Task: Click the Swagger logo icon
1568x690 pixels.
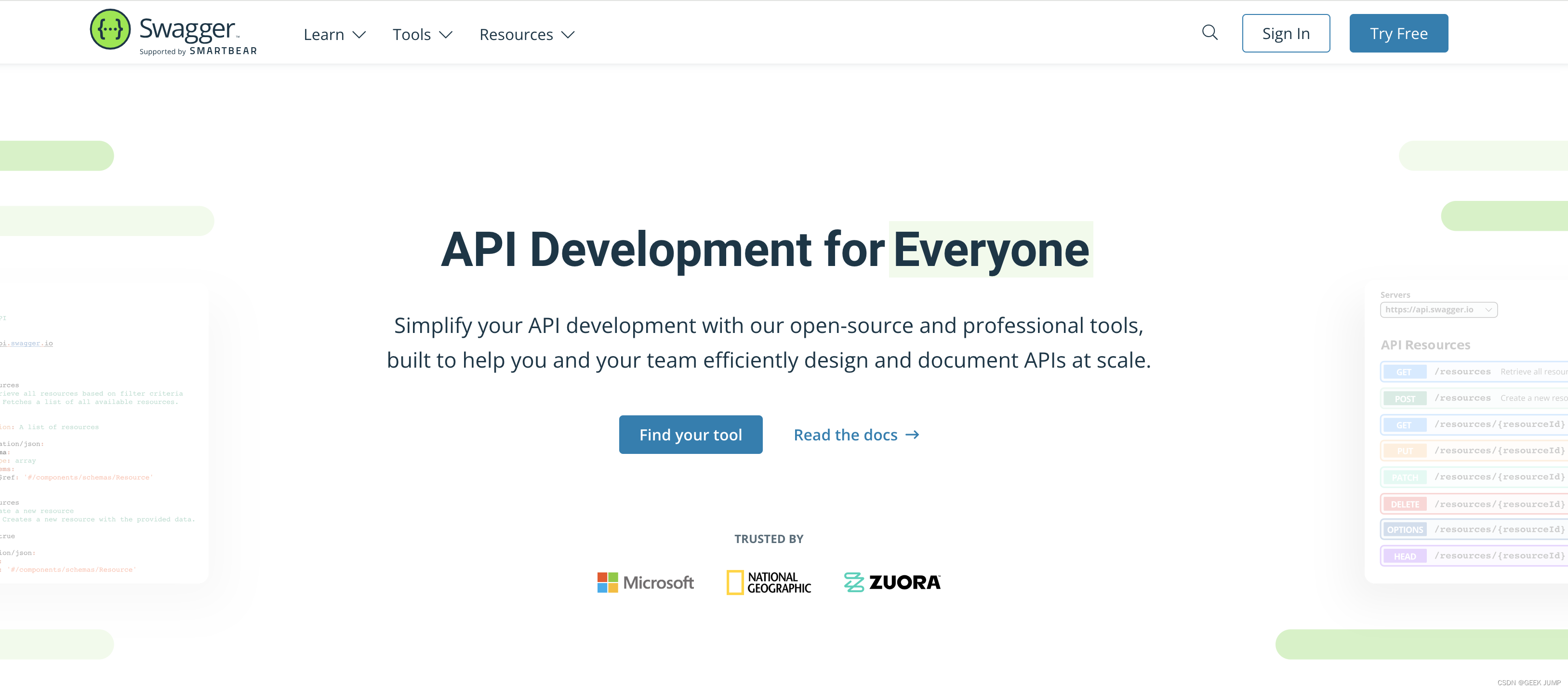Action: coord(110,30)
